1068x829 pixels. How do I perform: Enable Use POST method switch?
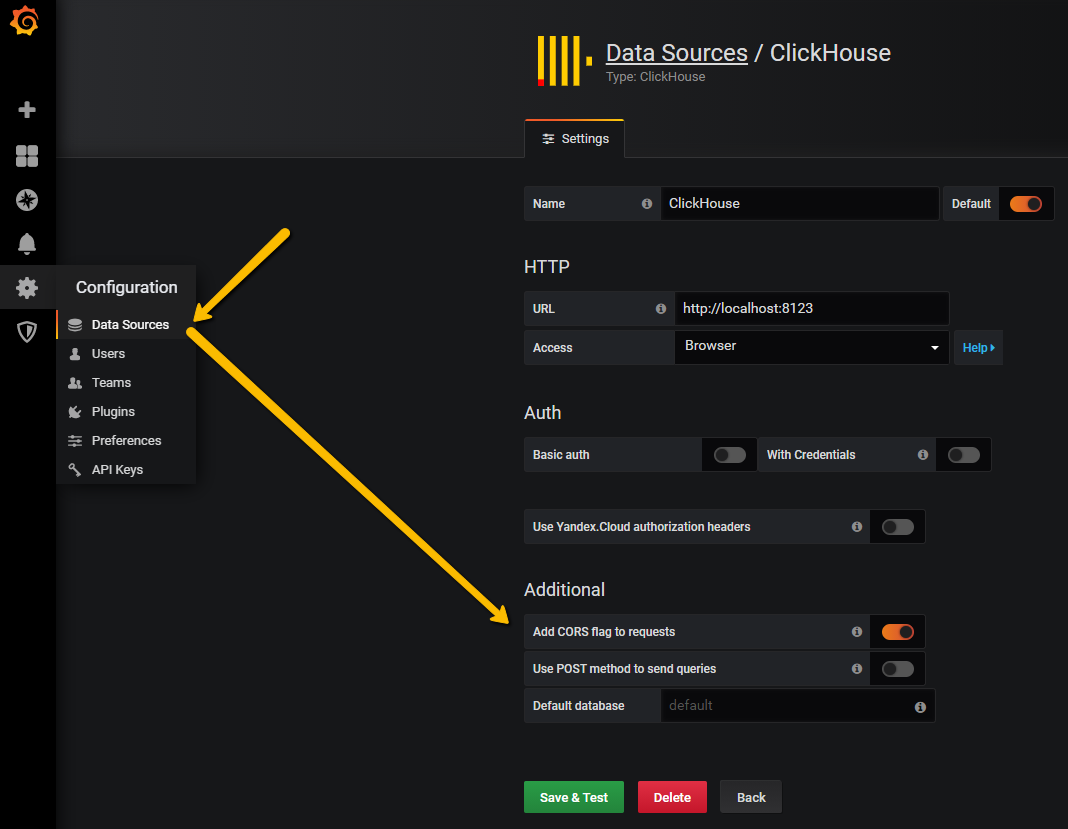pyautogui.click(x=898, y=668)
